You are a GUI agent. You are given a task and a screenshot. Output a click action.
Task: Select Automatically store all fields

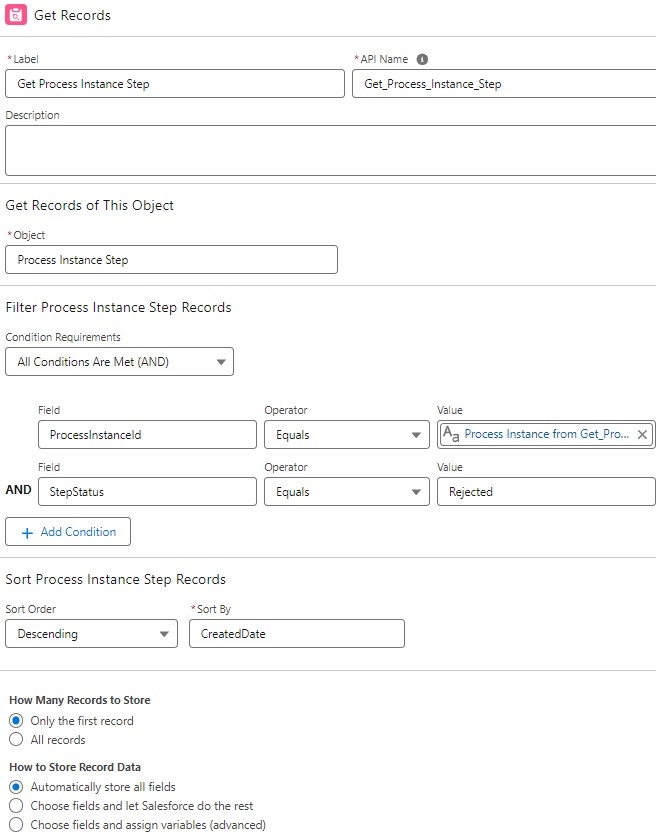pyautogui.click(x=16, y=787)
